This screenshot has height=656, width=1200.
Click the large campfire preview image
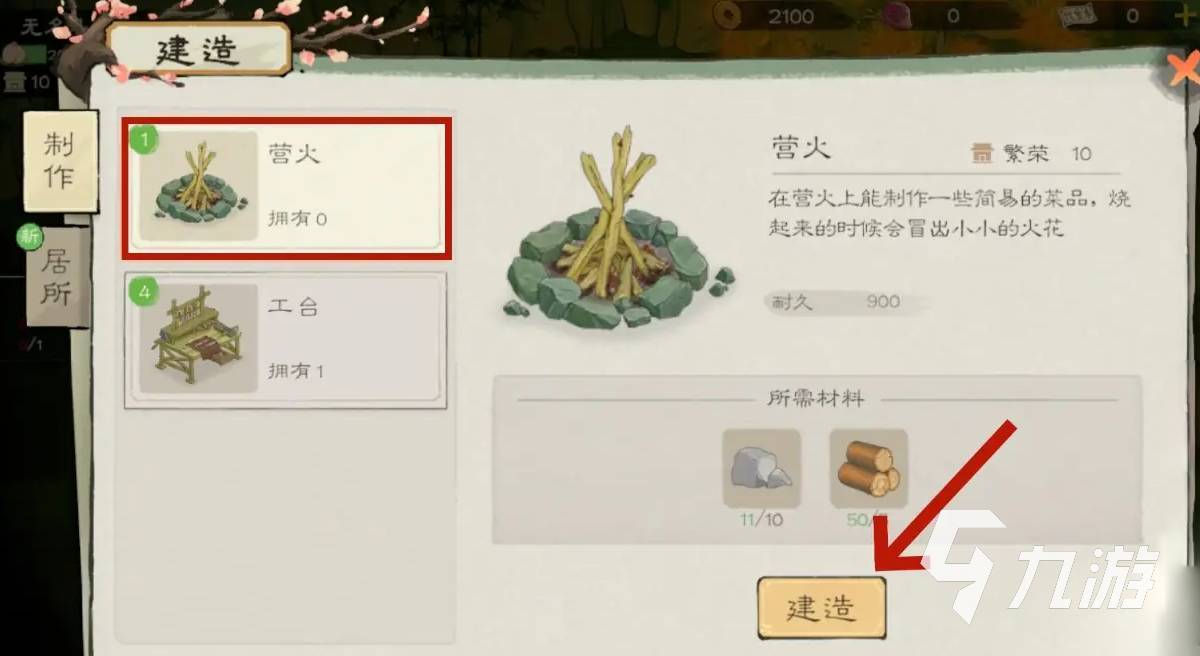point(620,230)
